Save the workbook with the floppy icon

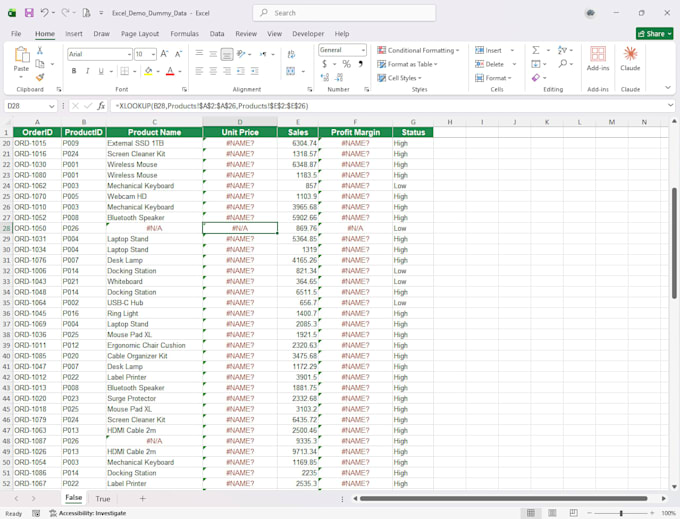pyautogui.click(x=29, y=13)
